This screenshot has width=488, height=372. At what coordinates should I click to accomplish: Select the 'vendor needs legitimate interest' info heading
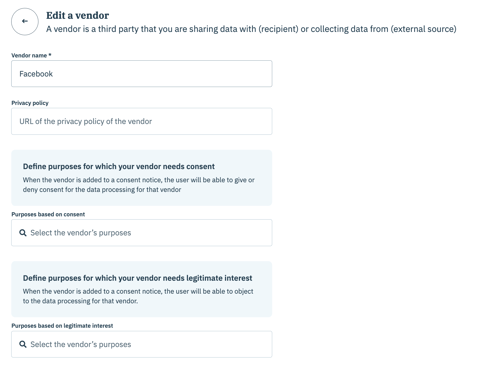coord(137,278)
